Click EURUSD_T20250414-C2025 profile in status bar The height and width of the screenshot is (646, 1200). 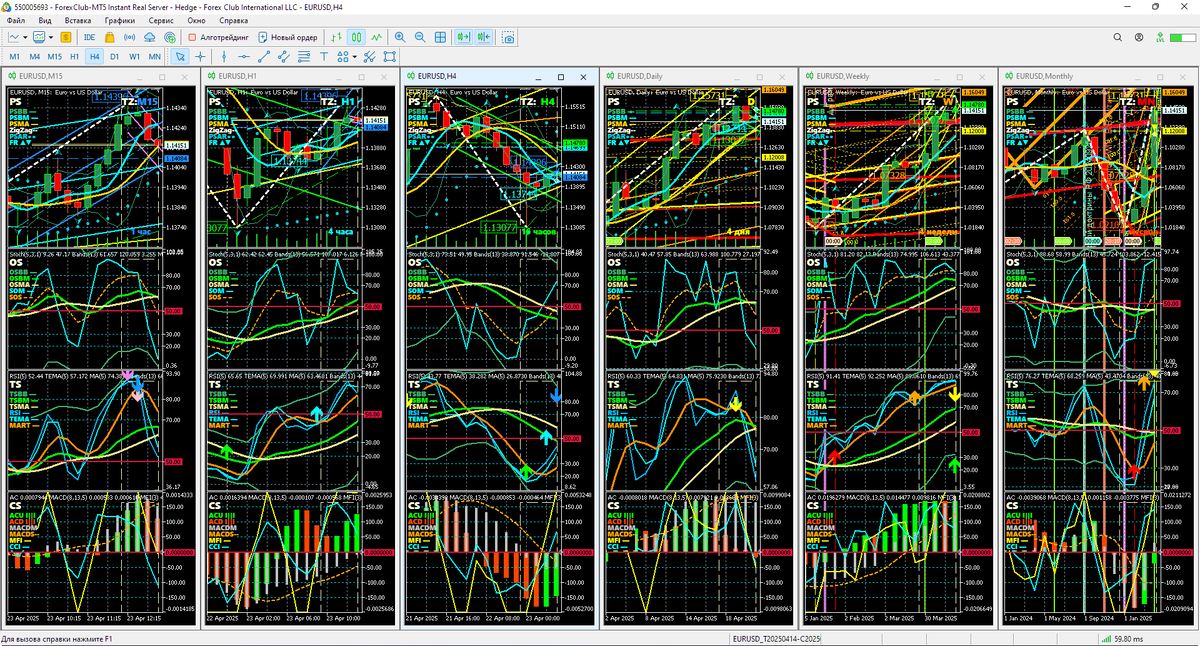tap(777, 638)
